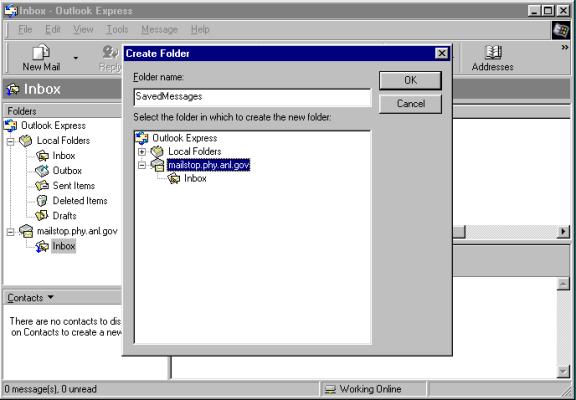Select the Sent Items folder
This screenshot has height=400, width=576.
pyautogui.click(x=74, y=186)
